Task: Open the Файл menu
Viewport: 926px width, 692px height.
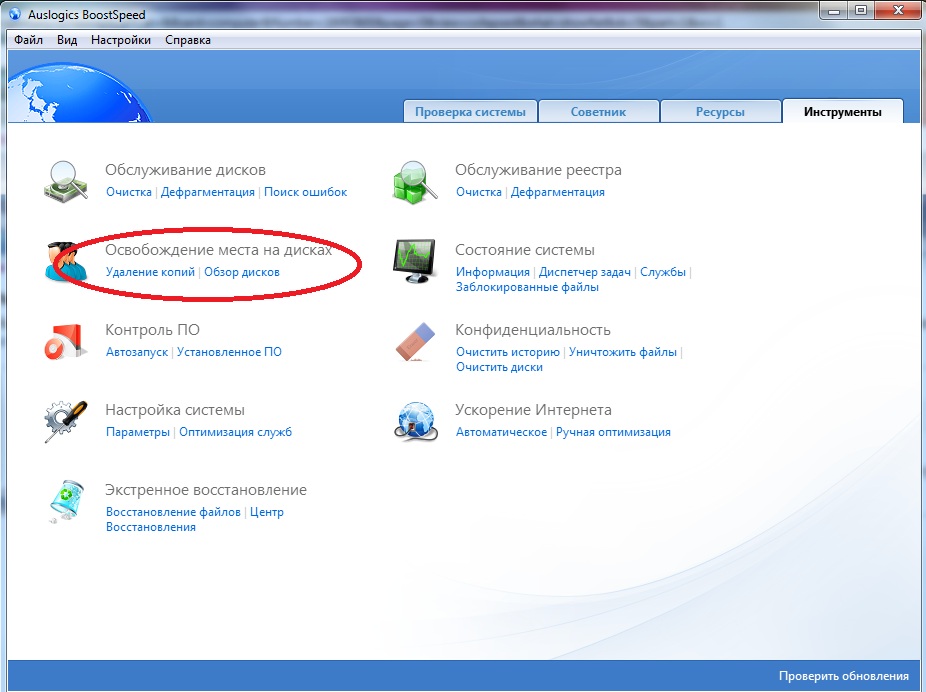Action: 28,40
